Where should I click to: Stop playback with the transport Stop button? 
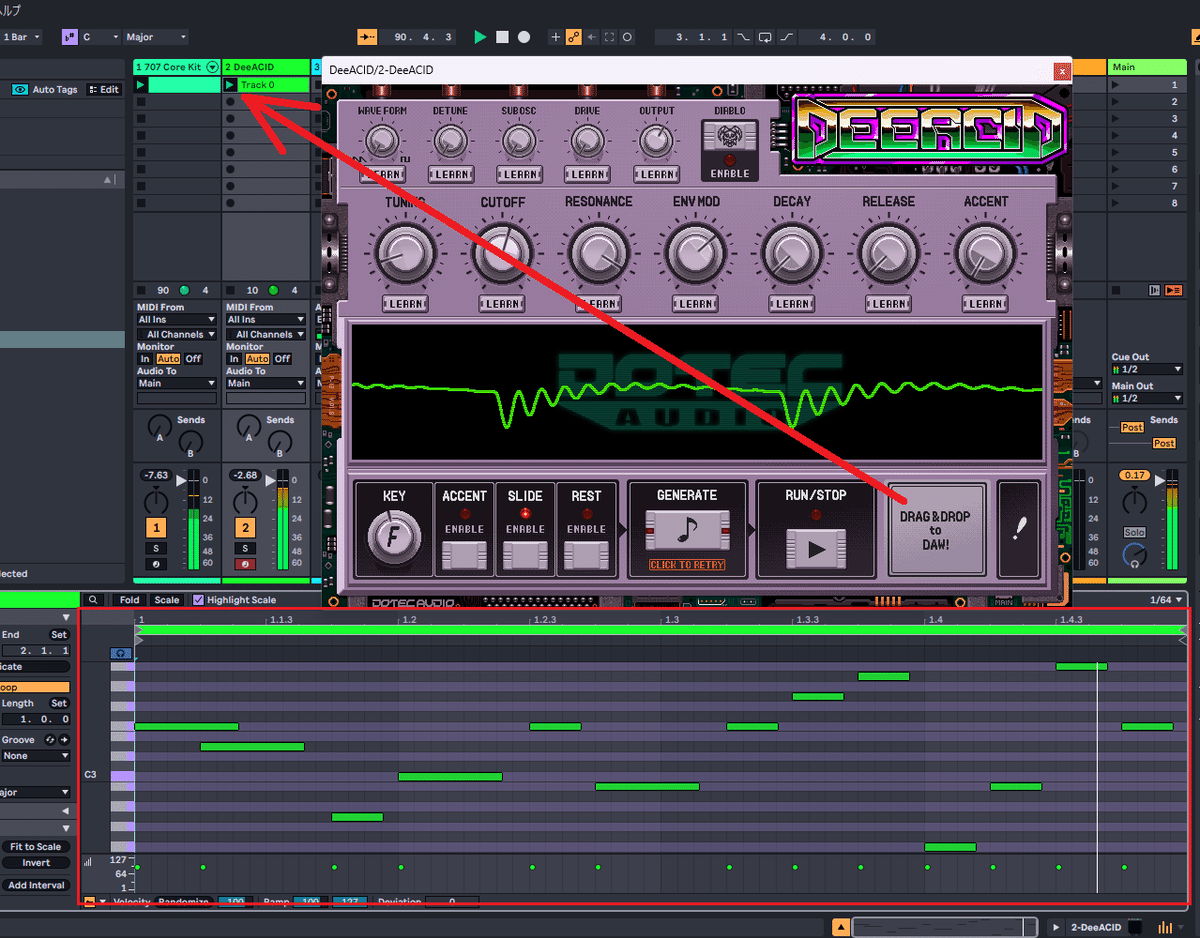point(502,37)
